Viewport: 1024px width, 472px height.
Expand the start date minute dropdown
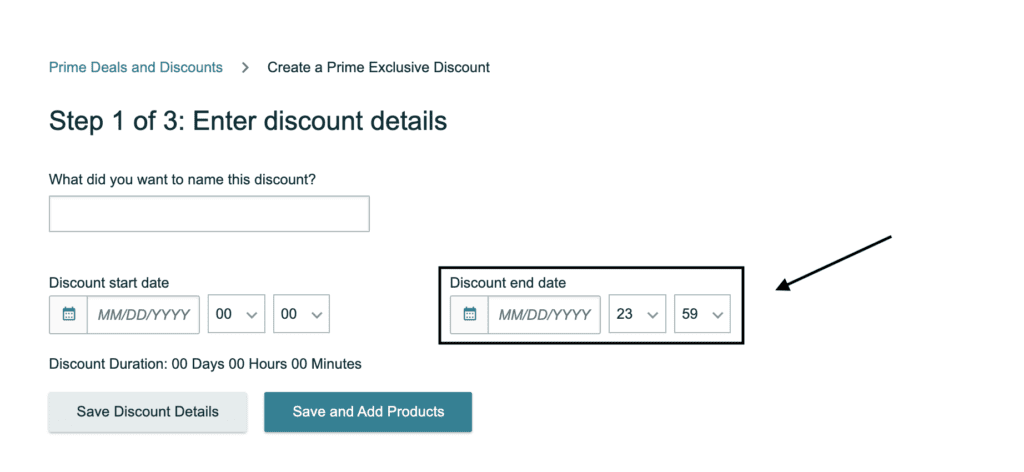302,314
